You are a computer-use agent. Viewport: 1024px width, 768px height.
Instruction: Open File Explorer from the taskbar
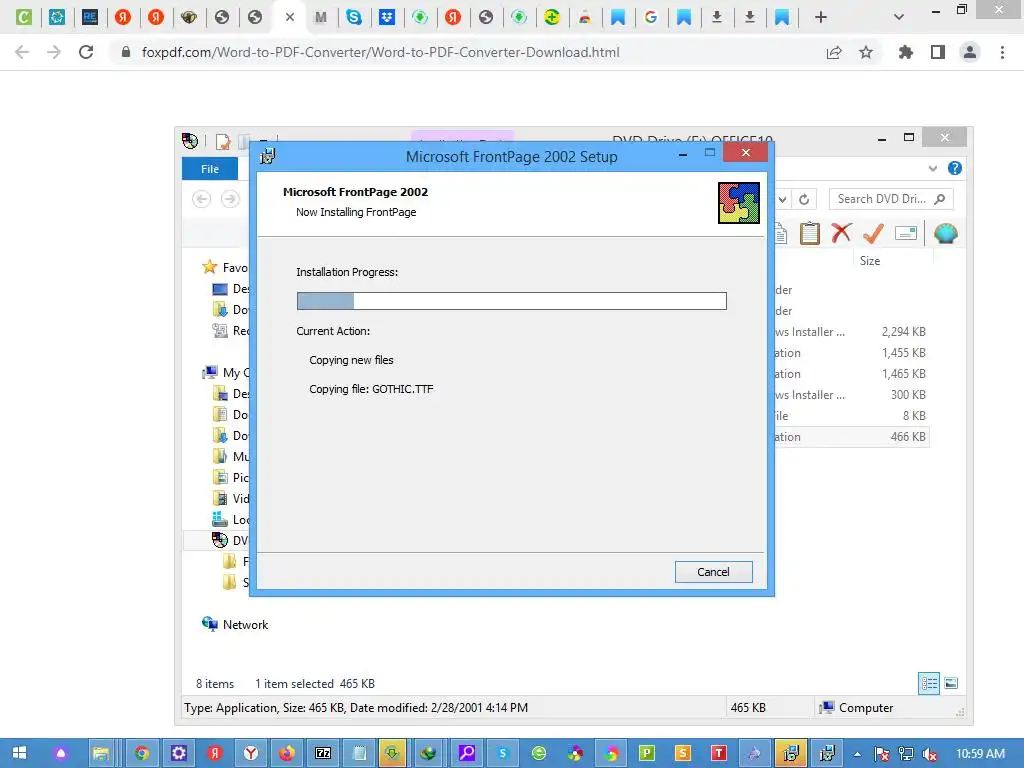coord(101,753)
